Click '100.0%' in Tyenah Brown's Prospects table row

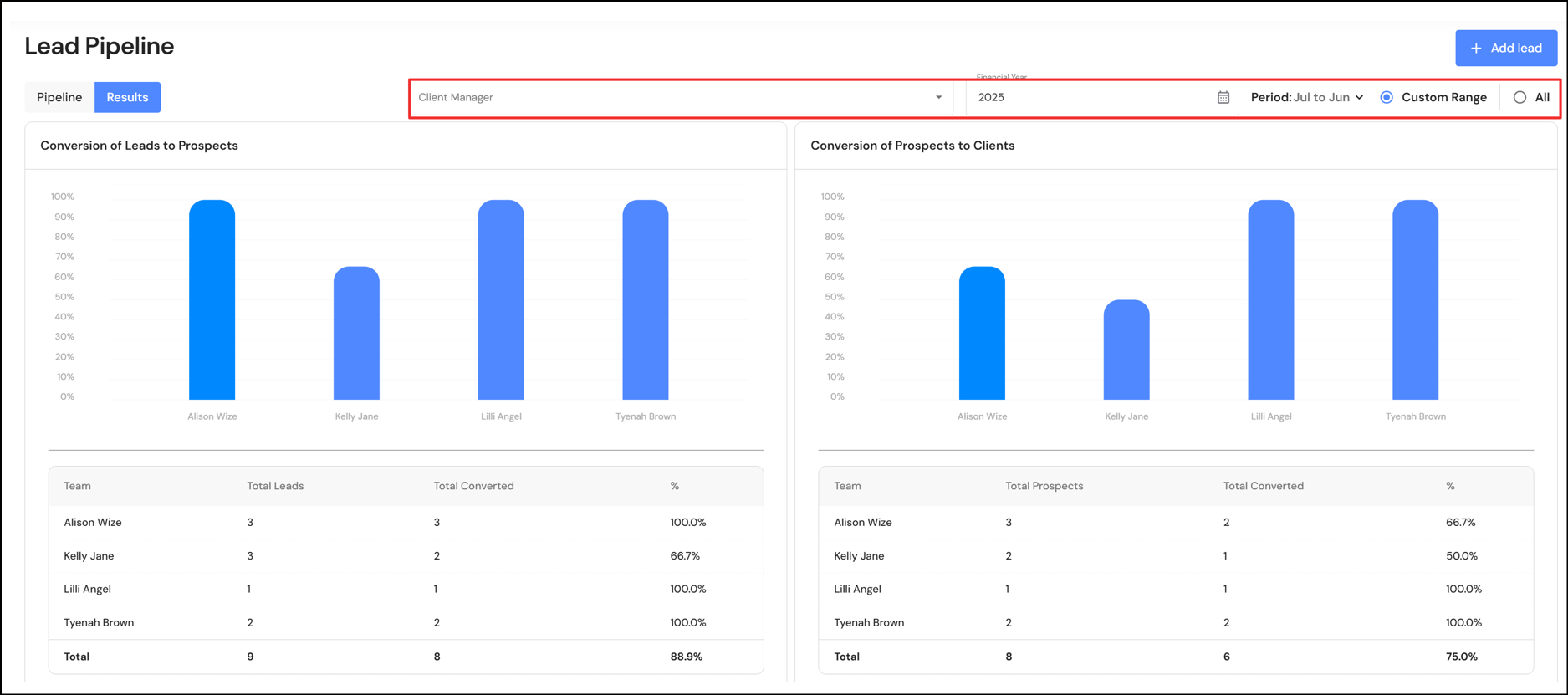(x=1463, y=623)
